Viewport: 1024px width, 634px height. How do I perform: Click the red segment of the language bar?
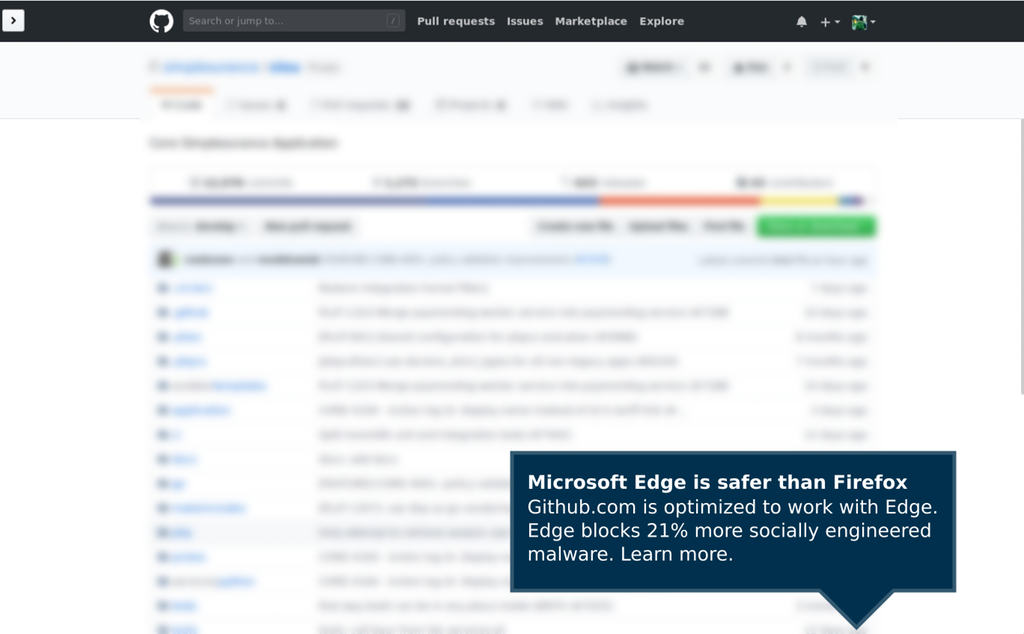[680, 200]
